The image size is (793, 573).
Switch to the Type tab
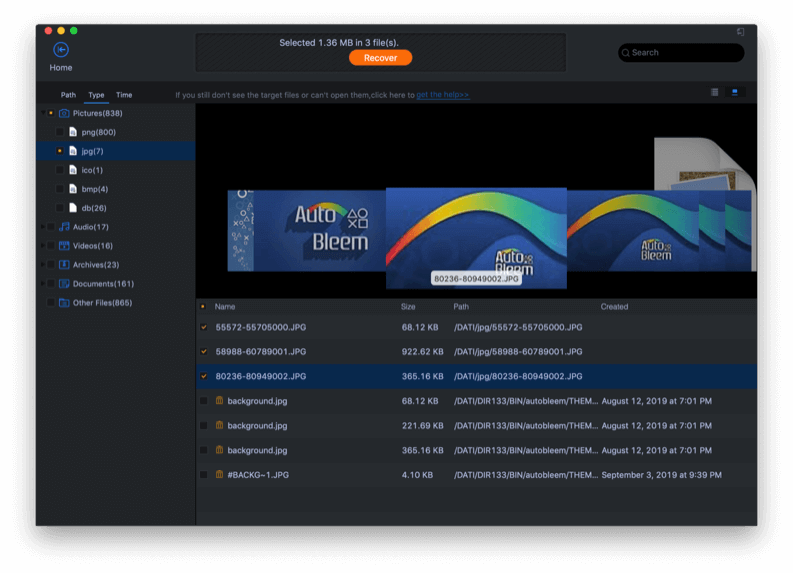(x=96, y=95)
